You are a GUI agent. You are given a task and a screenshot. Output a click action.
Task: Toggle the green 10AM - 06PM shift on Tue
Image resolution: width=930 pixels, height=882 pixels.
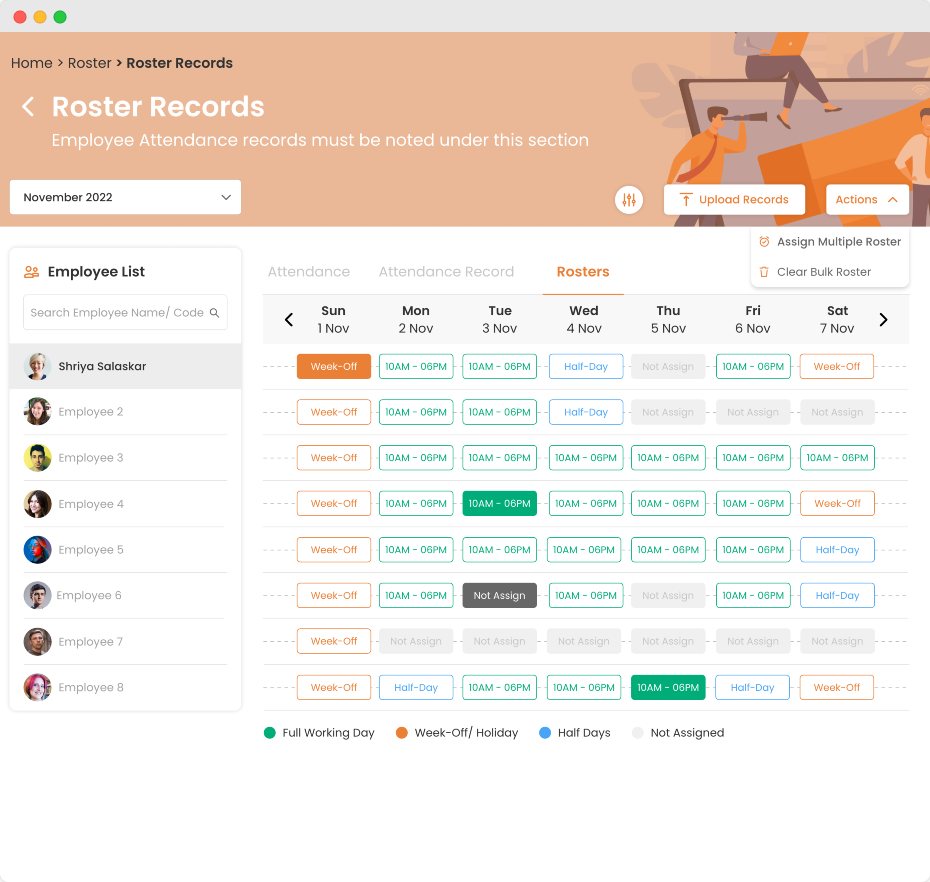(499, 503)
